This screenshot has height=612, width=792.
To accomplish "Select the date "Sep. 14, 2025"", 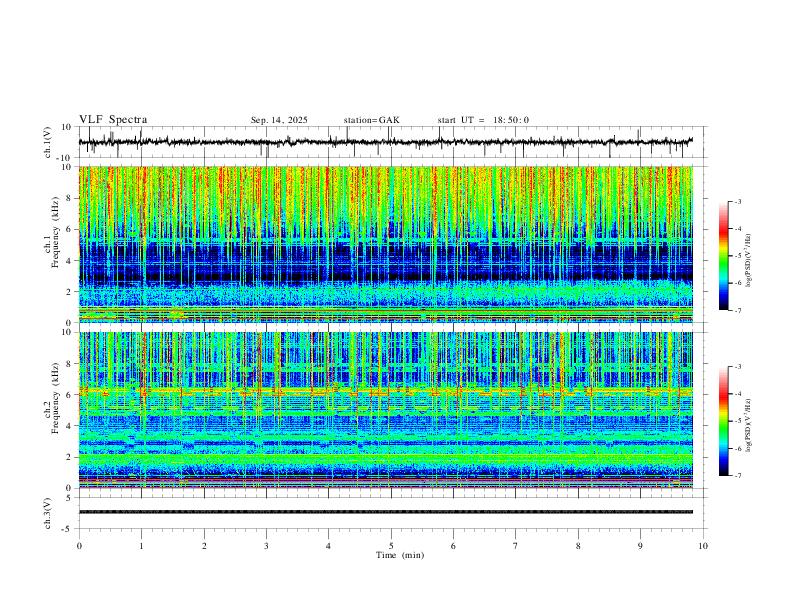I will point(279,120).
